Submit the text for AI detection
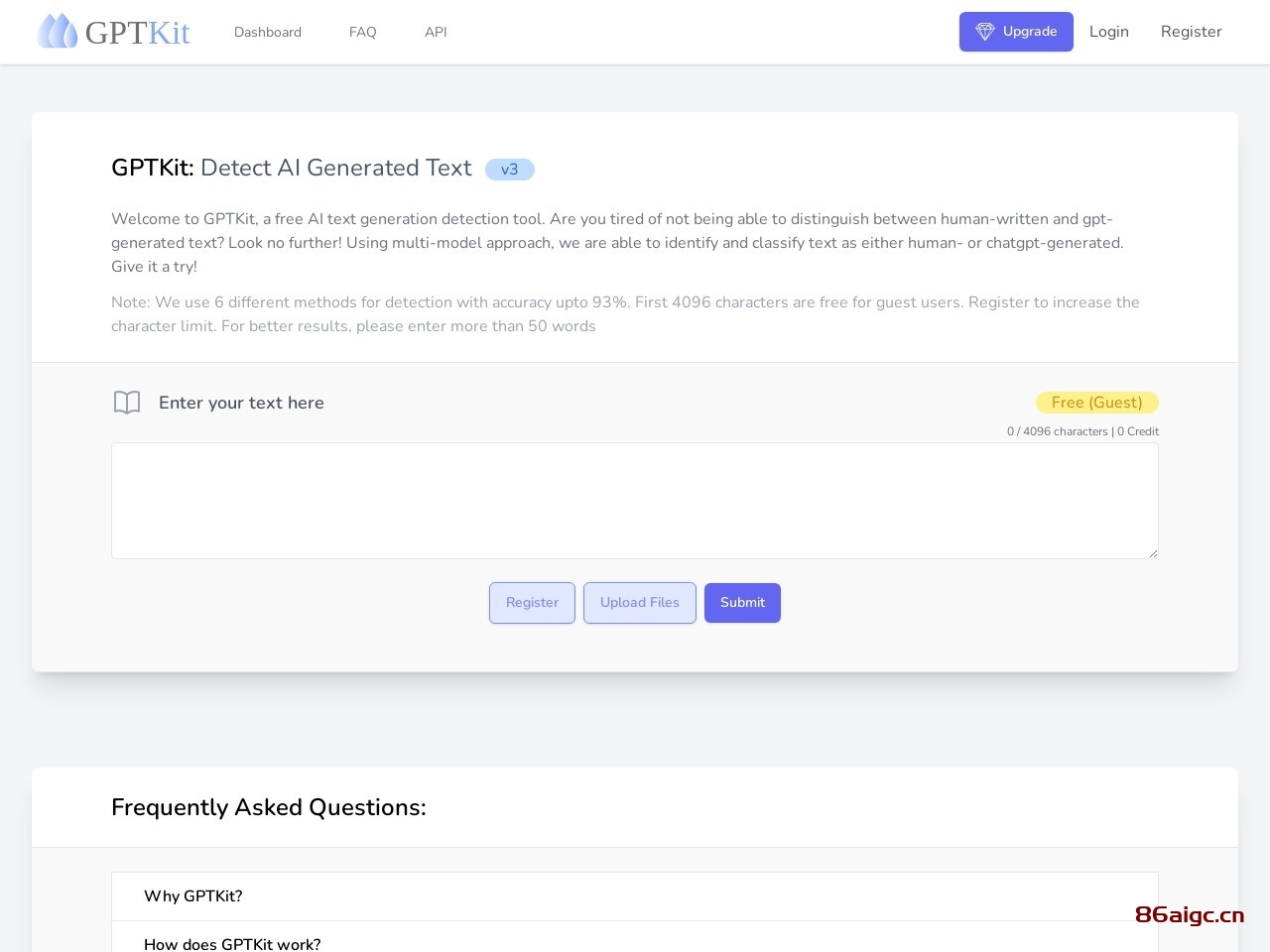This screenshot has height=952, width=1270. click(x=742, y=603)
